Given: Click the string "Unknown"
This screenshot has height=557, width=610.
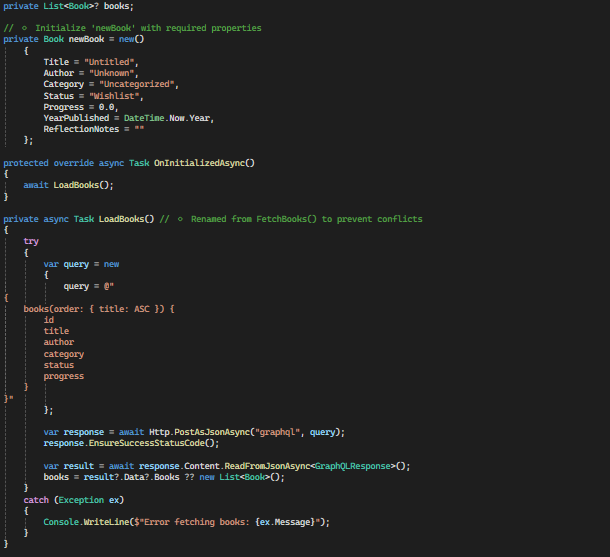Looking at the screenshot, I should click(x=112, y=73).
